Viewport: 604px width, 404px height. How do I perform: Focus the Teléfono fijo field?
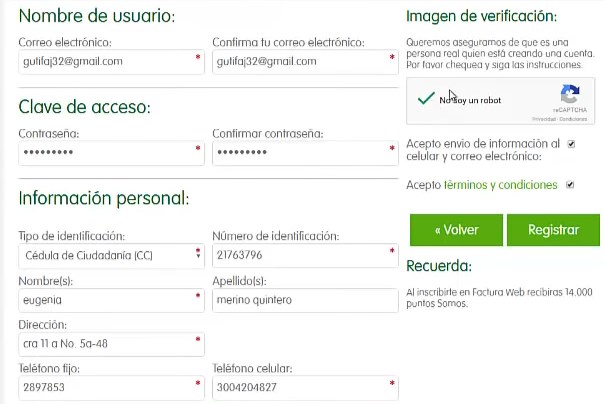111,388
